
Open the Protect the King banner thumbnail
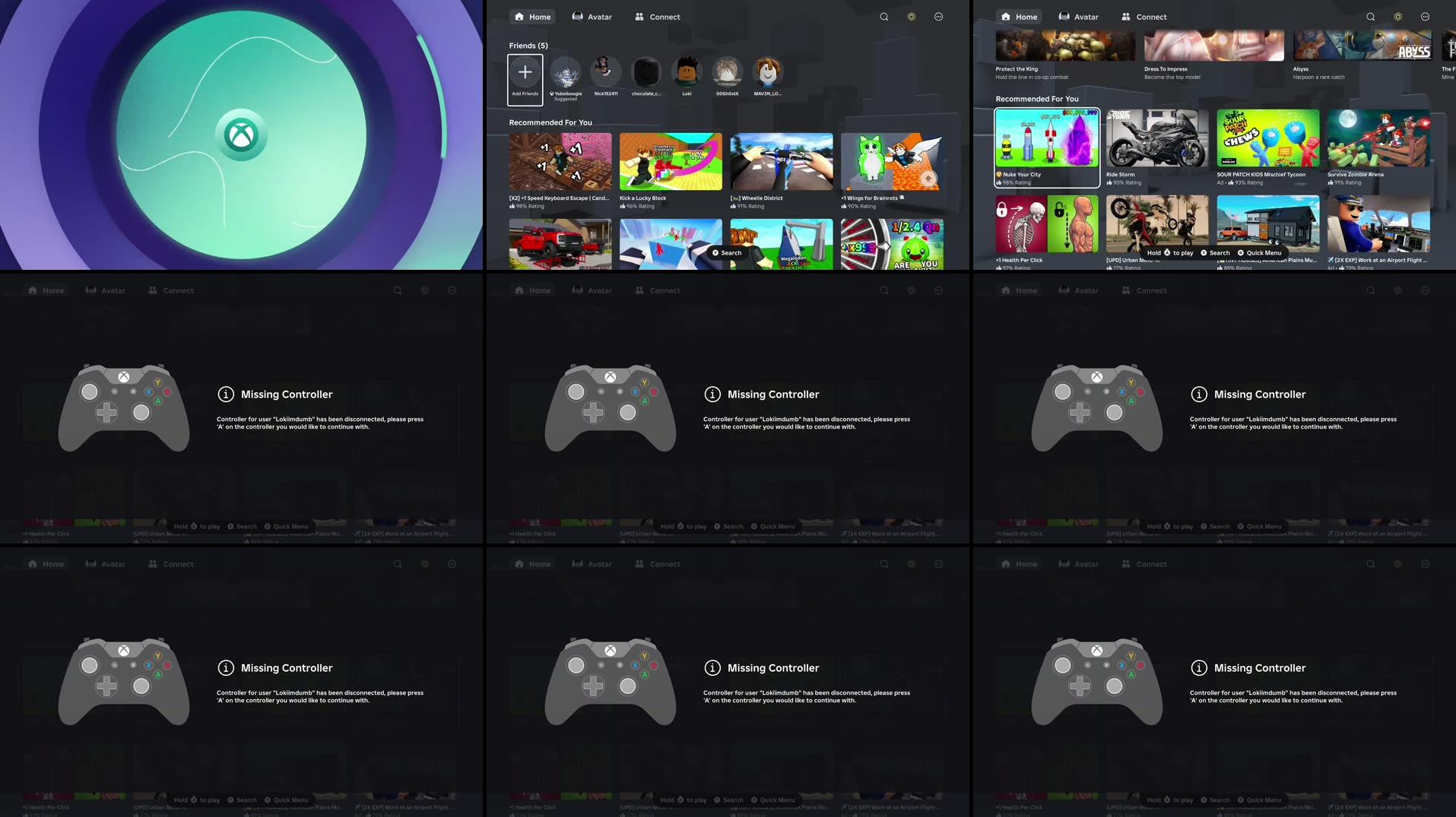click(x=1065, y=46)
